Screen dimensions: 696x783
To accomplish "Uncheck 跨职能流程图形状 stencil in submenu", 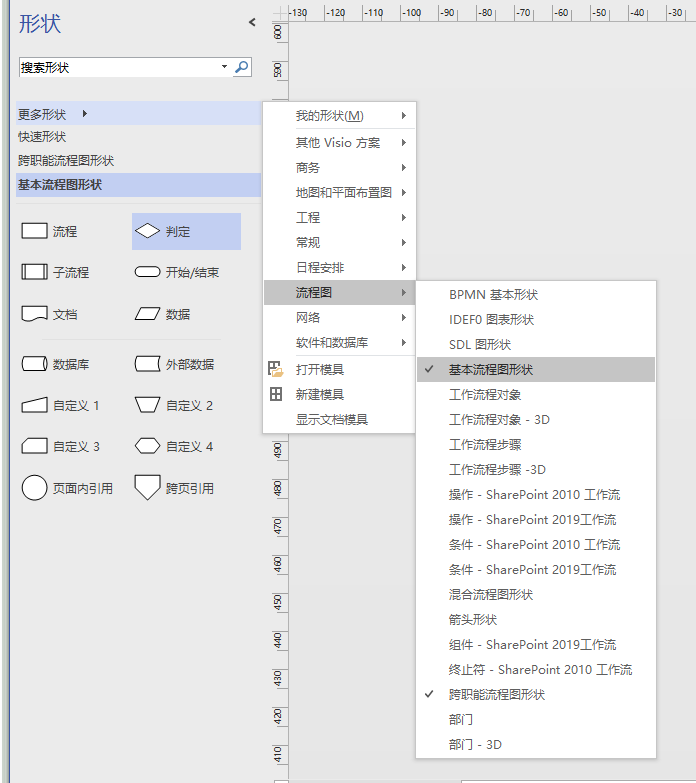I will pos(536,694).
